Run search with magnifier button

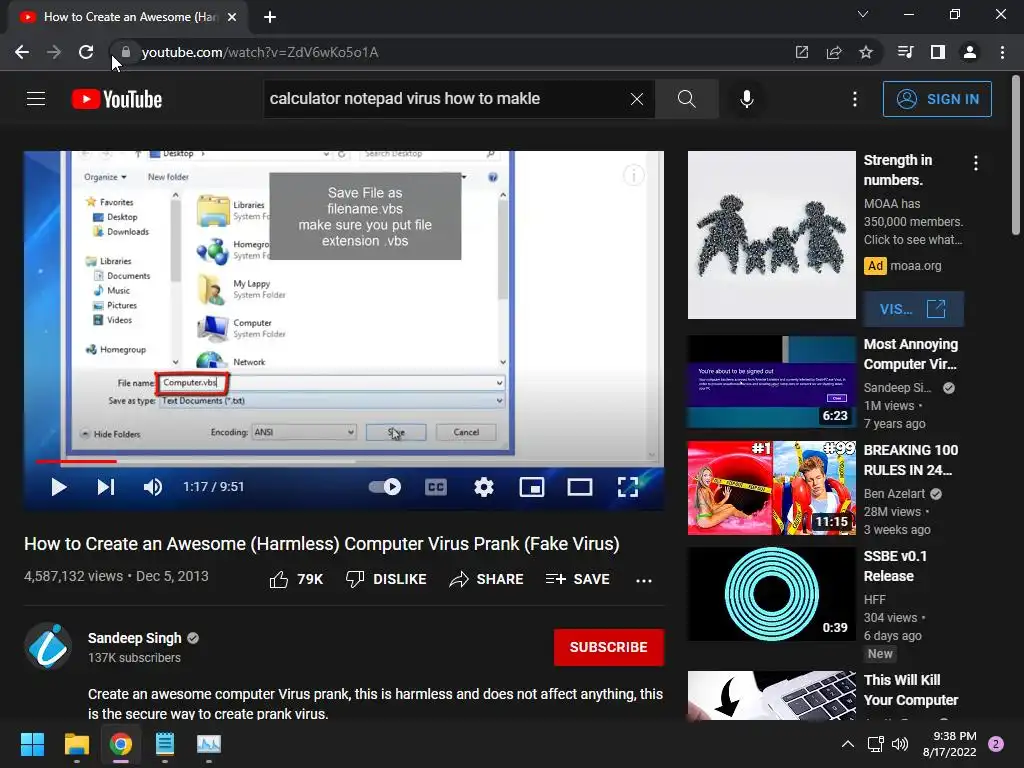click(686, 99)
